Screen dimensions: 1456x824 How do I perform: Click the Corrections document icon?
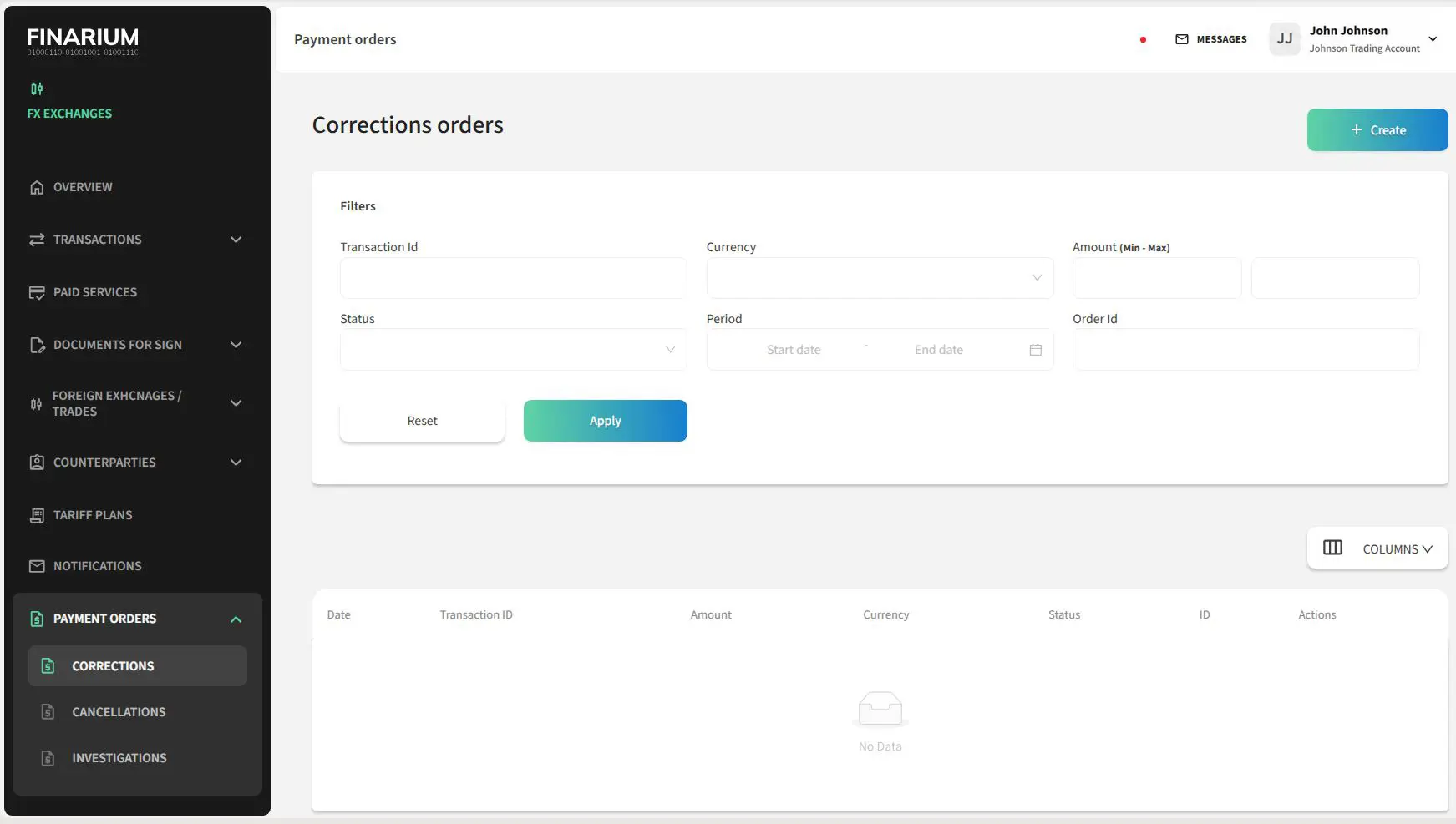coord(48,666)
